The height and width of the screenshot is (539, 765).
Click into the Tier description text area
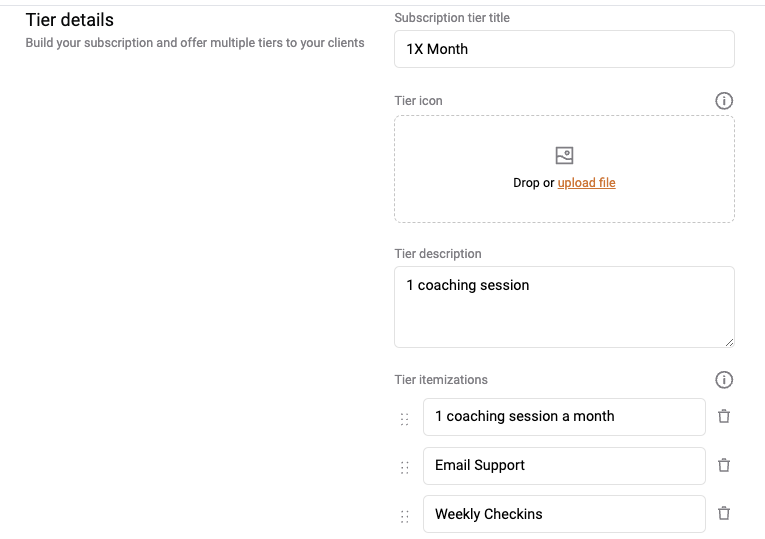point(564,307)
